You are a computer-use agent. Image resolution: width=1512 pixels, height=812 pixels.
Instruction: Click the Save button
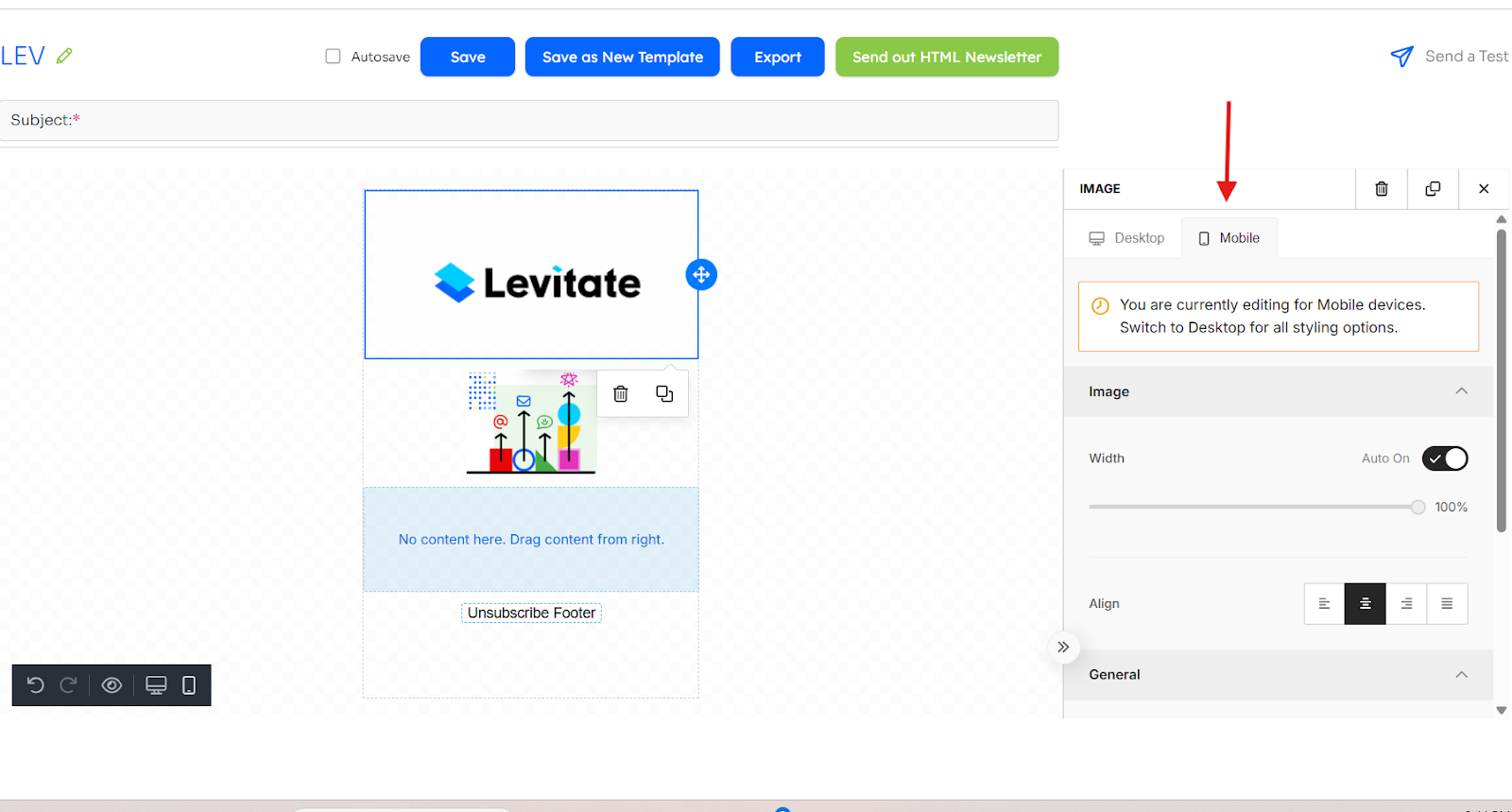[x=468, y=57]
